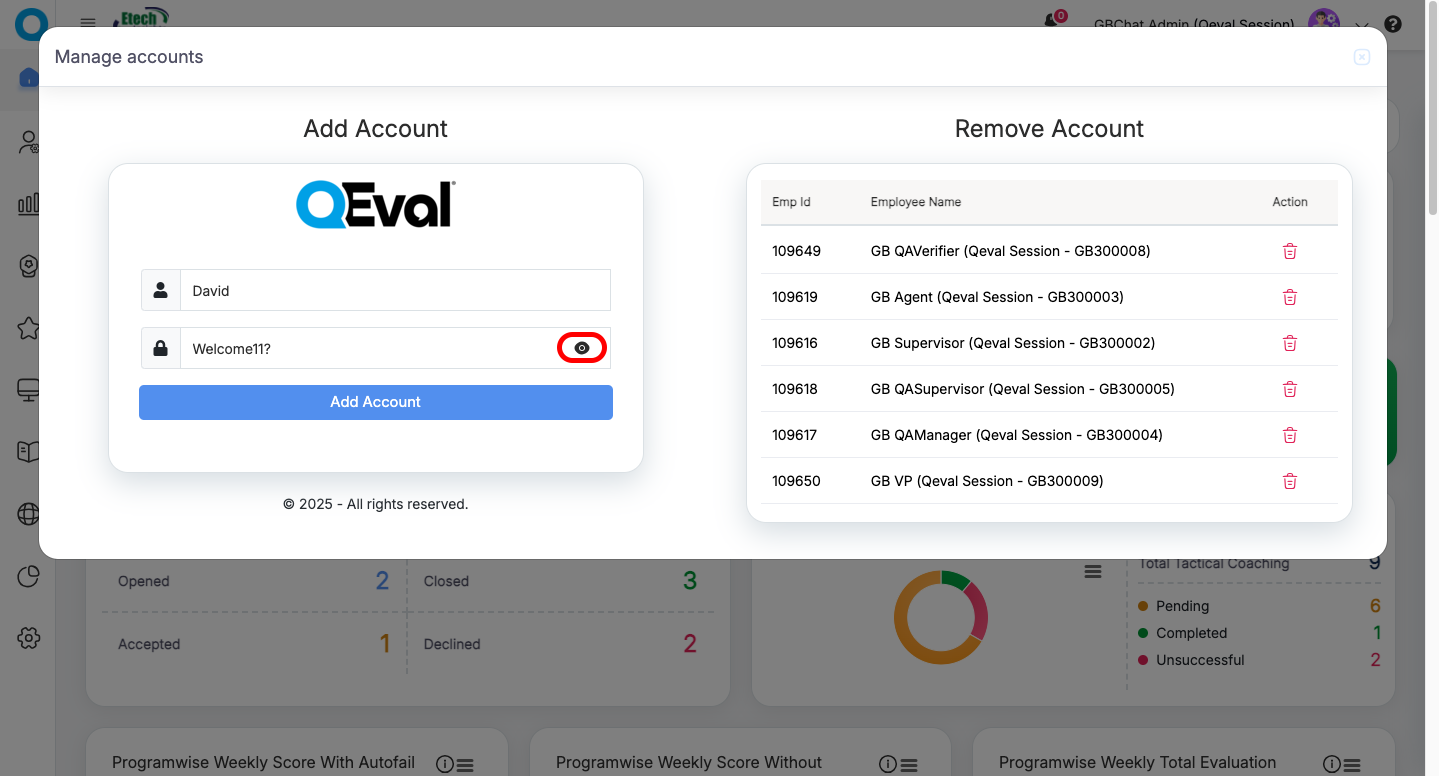This screenshot has width=1439, height=776.
Task: Click trash icon for GB Supervisor
Action: (x=1289, y=343)
